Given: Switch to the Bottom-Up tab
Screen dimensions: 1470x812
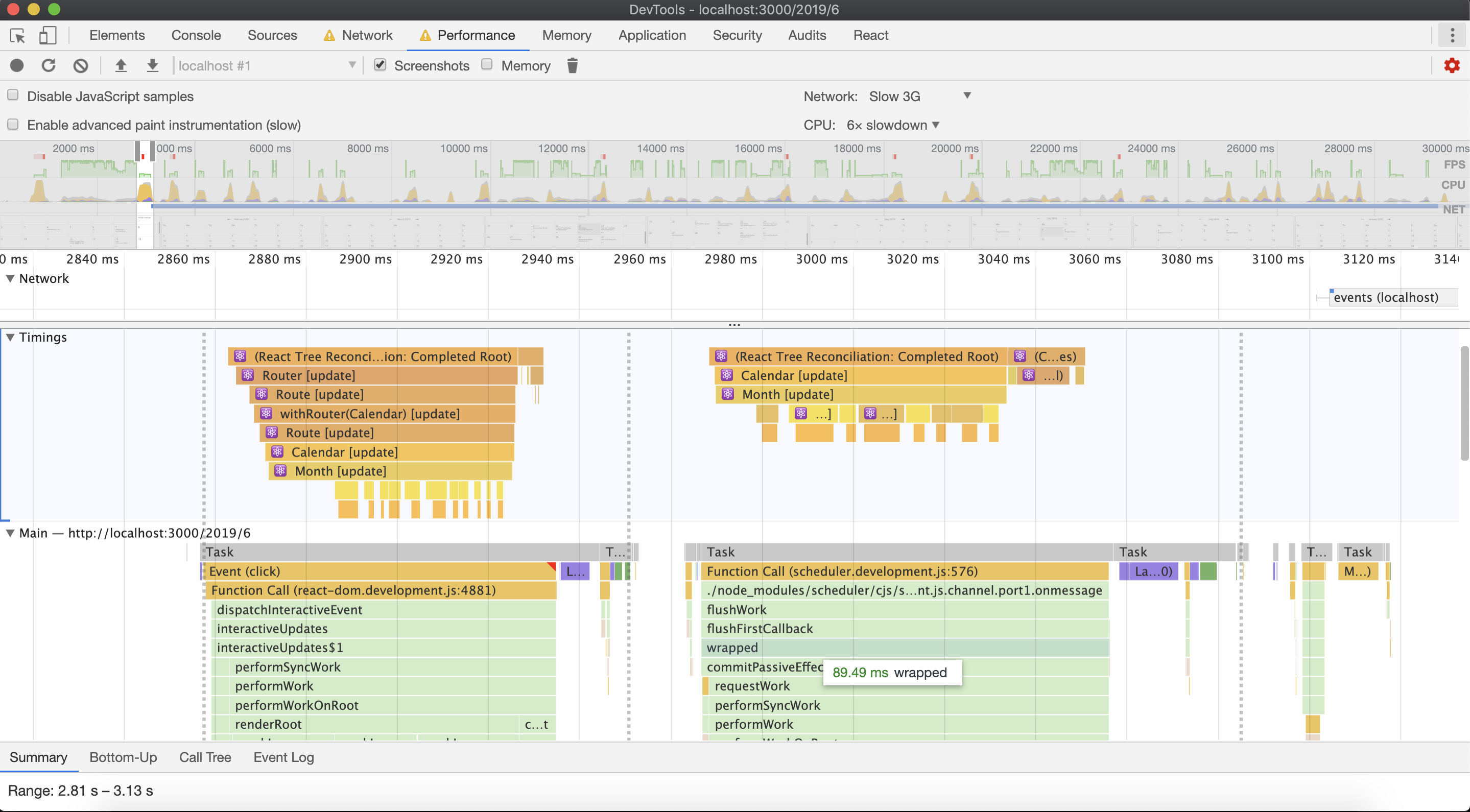Looking at the screenshot, I should pos(123,757).
